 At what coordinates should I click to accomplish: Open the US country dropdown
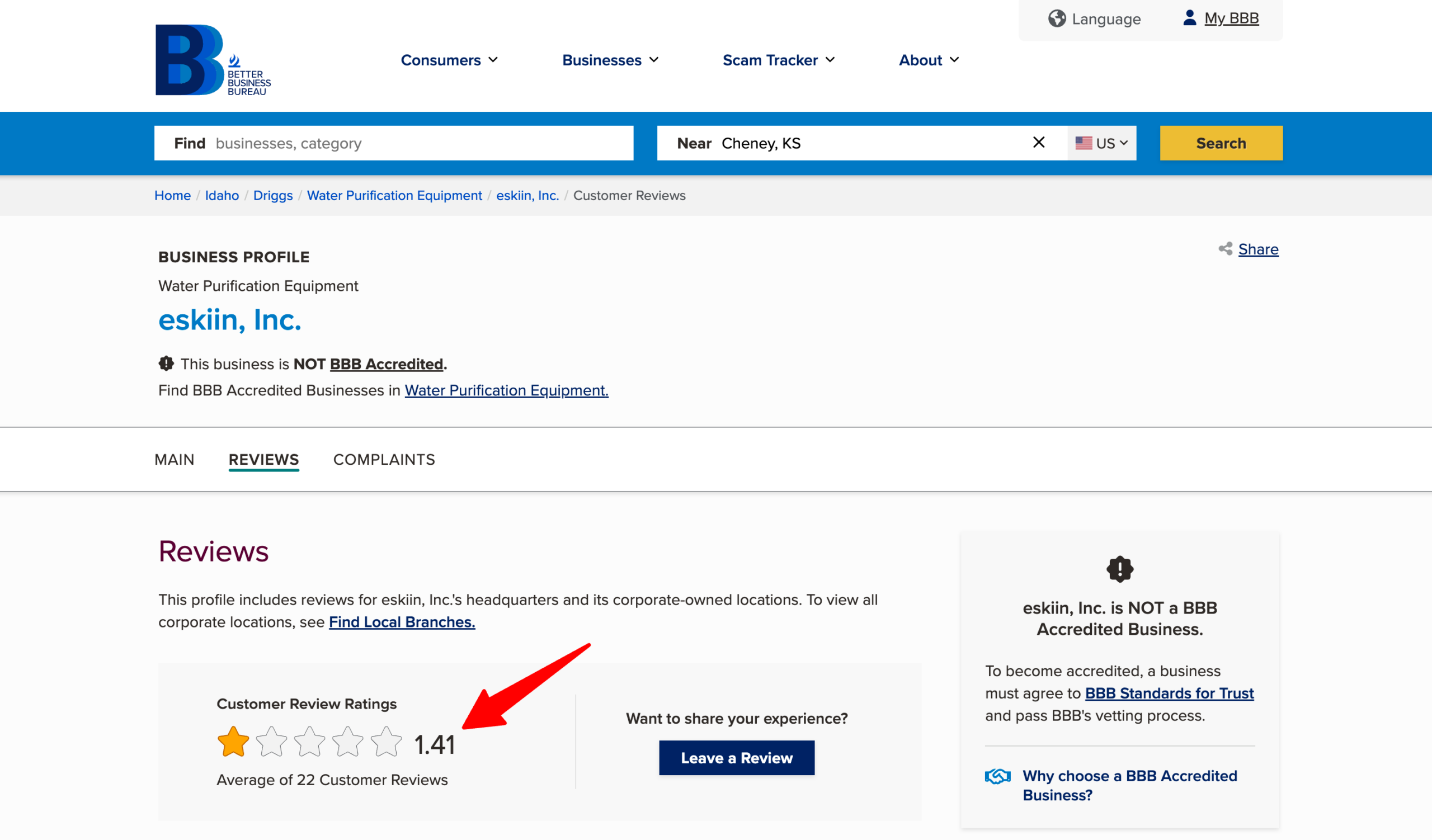click(x=1101, y=143)
